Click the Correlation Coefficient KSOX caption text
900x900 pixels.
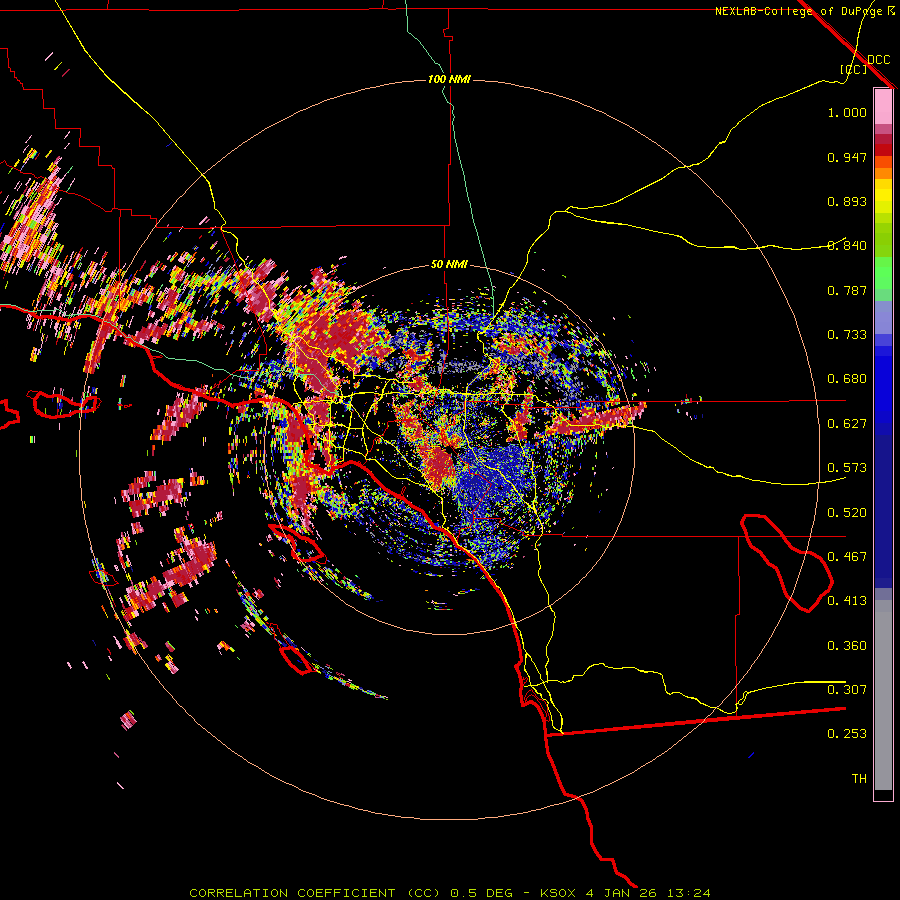tap(449, 893)
